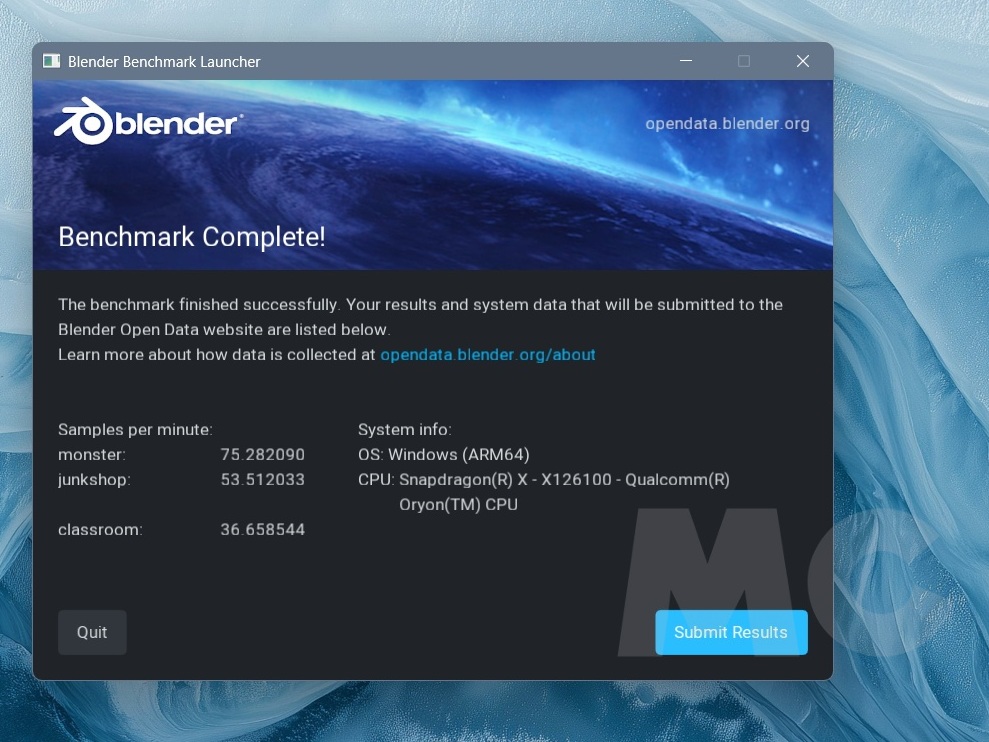Click the 'OS: Windows (ARM64)' line

(x=444, y=454)
